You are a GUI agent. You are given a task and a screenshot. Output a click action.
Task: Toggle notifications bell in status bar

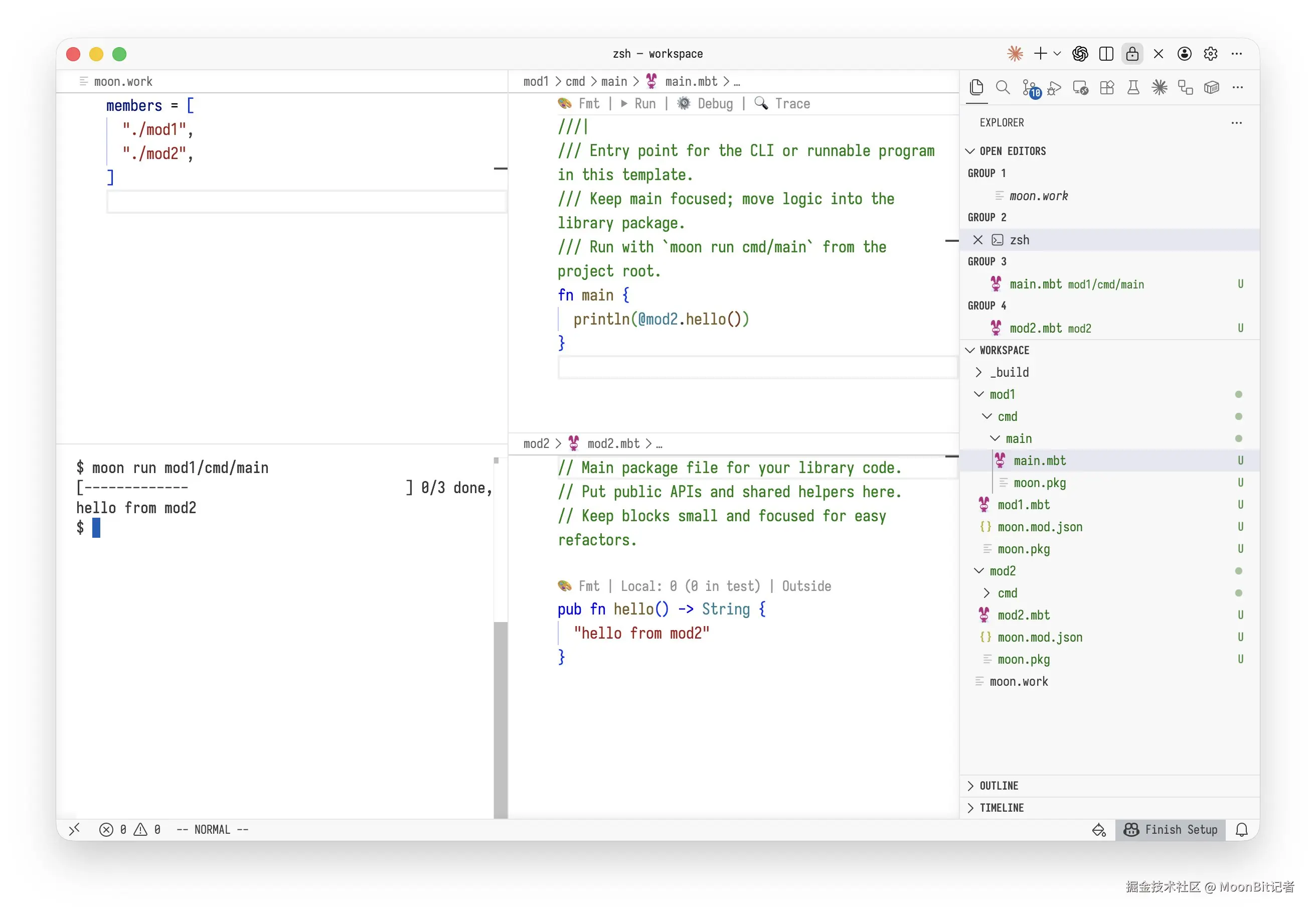pos(1241,830)
